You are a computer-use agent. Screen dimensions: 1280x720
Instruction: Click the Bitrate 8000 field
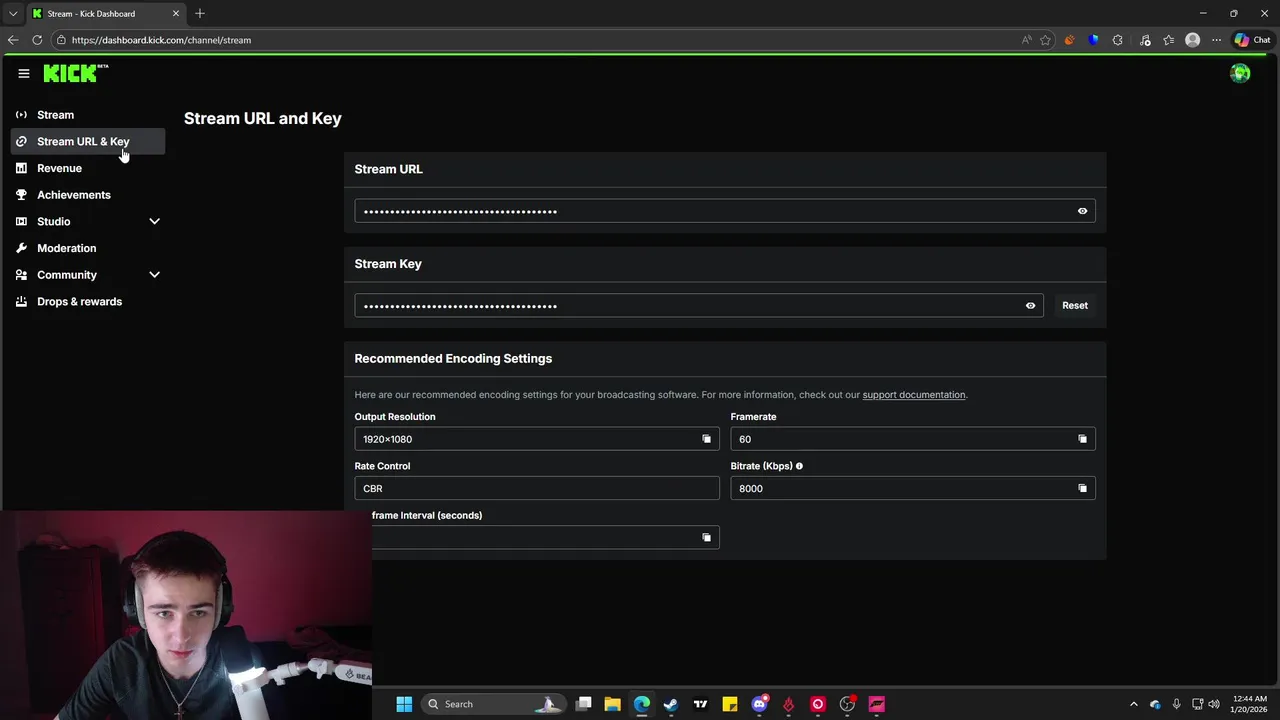coord(913,488)
